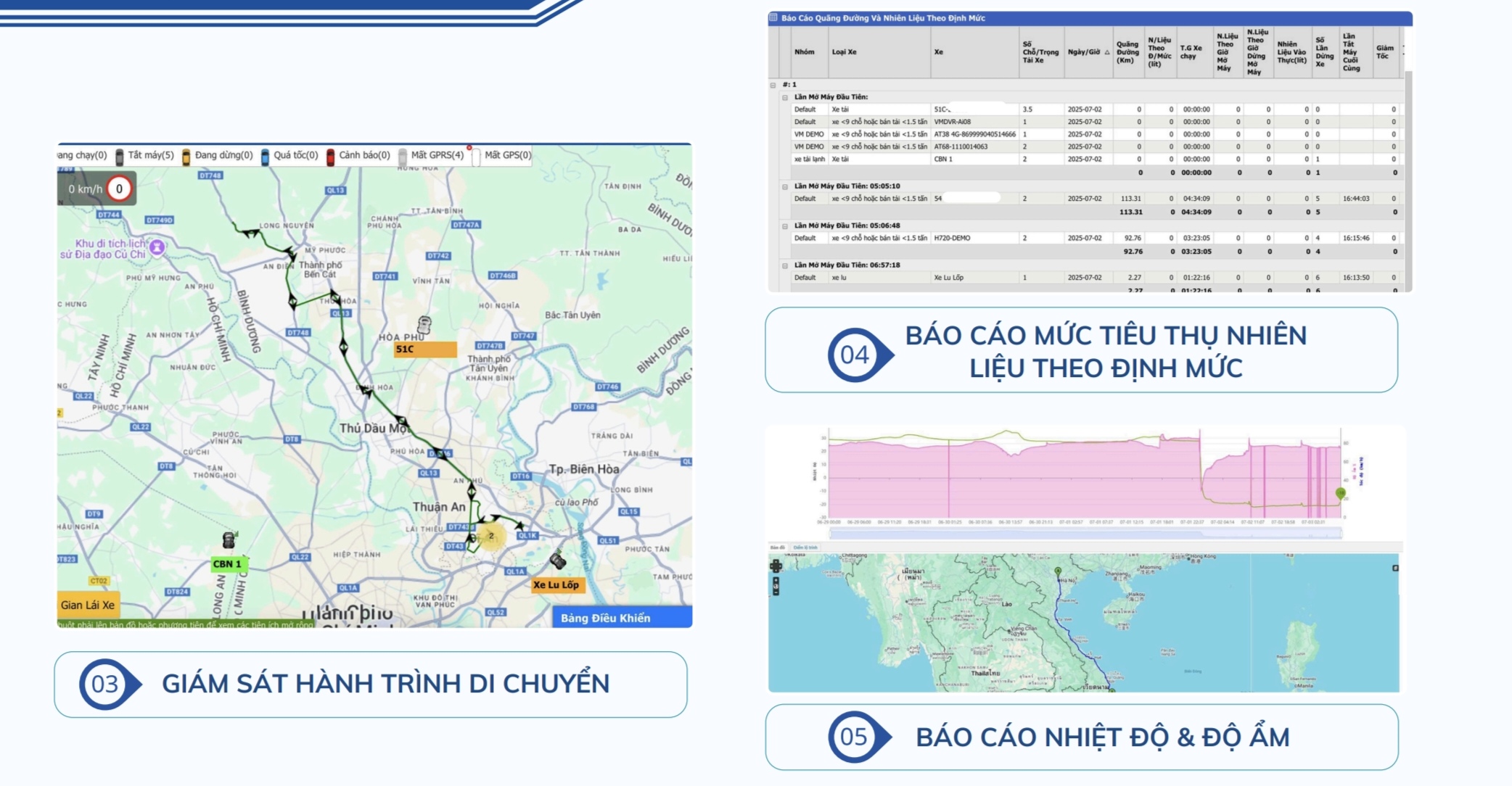The image size is (1512, 786).
Task: Click the layer switcher icon on lower map
Action: (x=1394, y=568)
